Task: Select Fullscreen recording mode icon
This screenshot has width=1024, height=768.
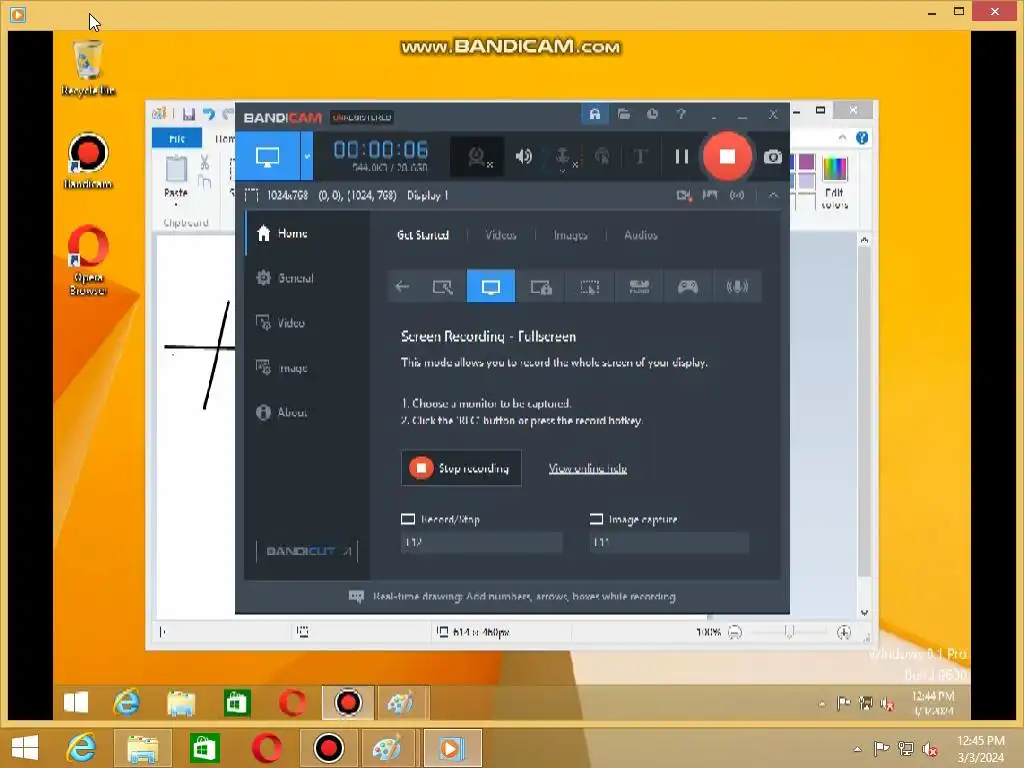Action: click(x=491, y=286)
